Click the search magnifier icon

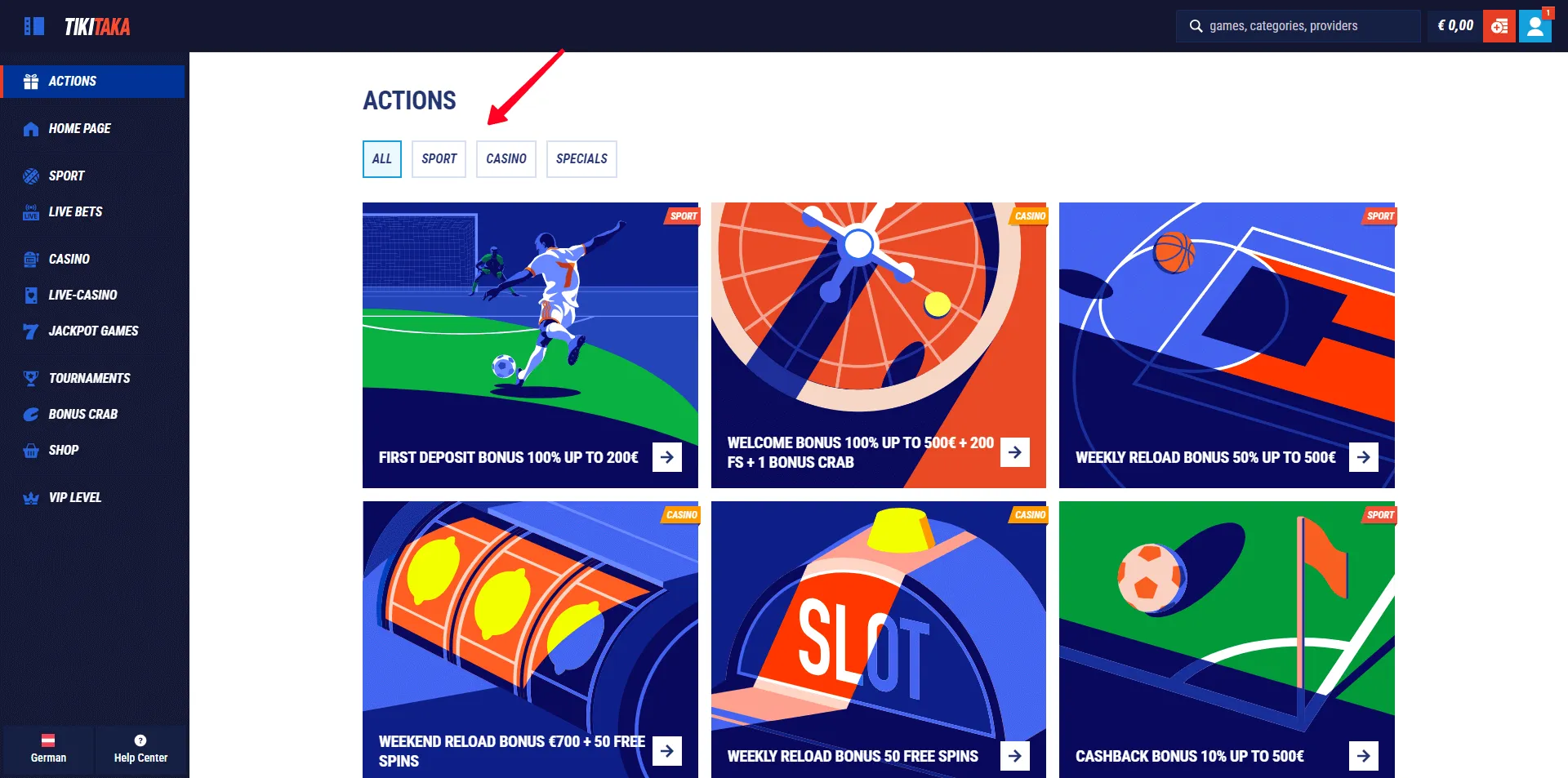[x=1196, y=26]
